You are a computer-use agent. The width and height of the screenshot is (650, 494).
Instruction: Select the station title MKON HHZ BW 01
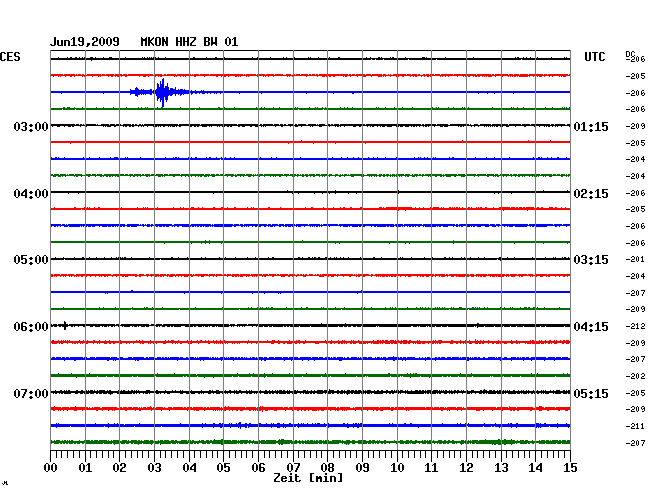pyautogui.click(x=189, y=42)
